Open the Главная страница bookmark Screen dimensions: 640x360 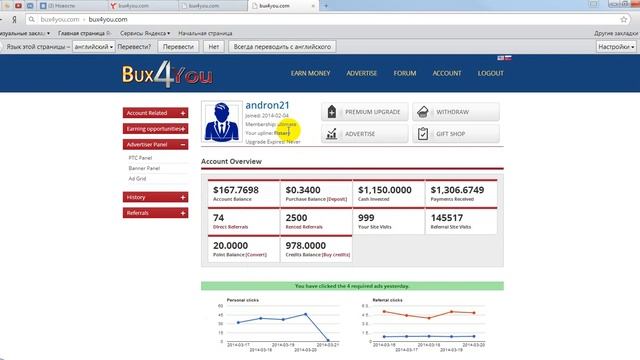pyautogui.click(x=84, y=33)
